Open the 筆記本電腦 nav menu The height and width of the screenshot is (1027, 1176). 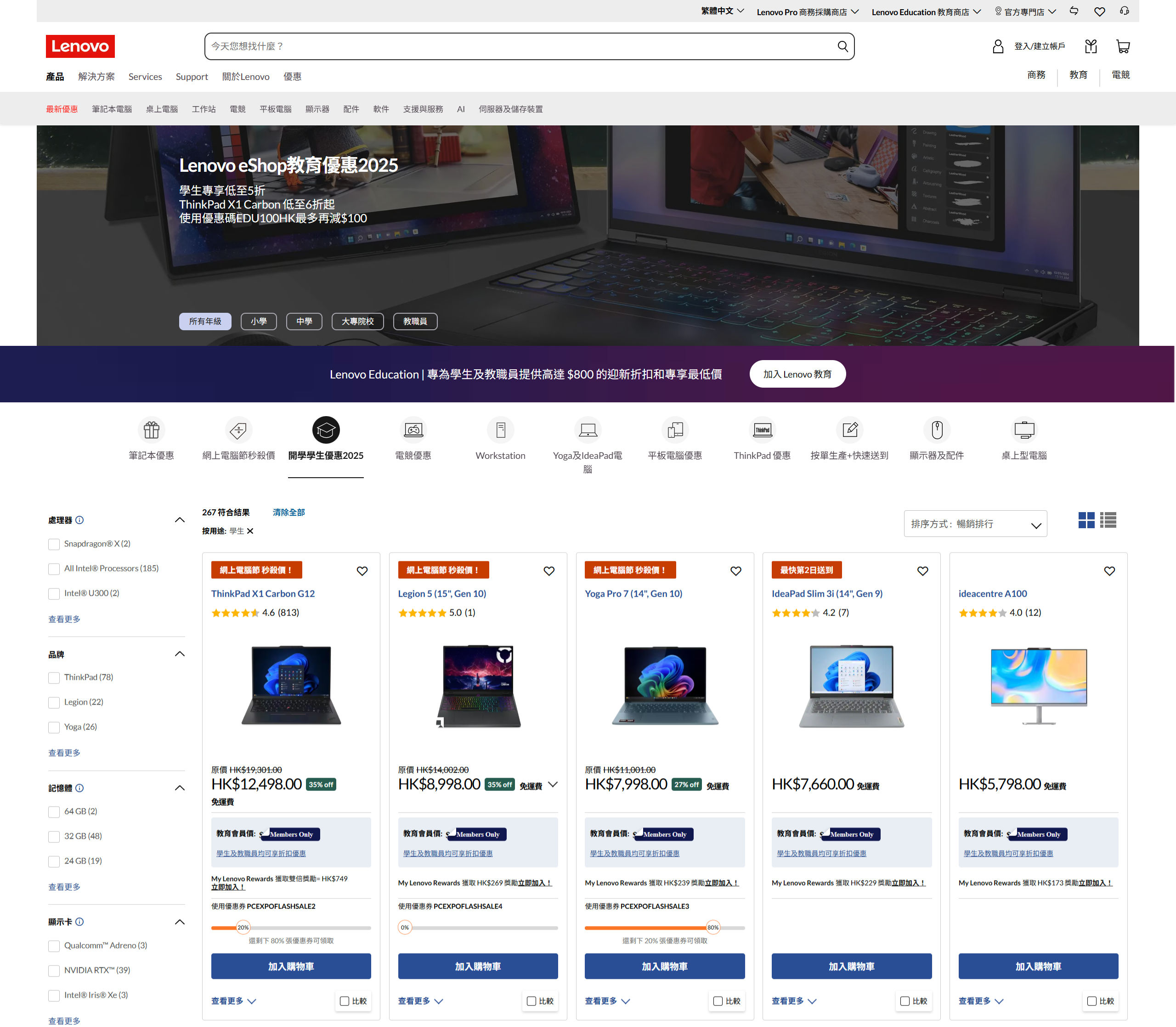click(x=112, y=109)
